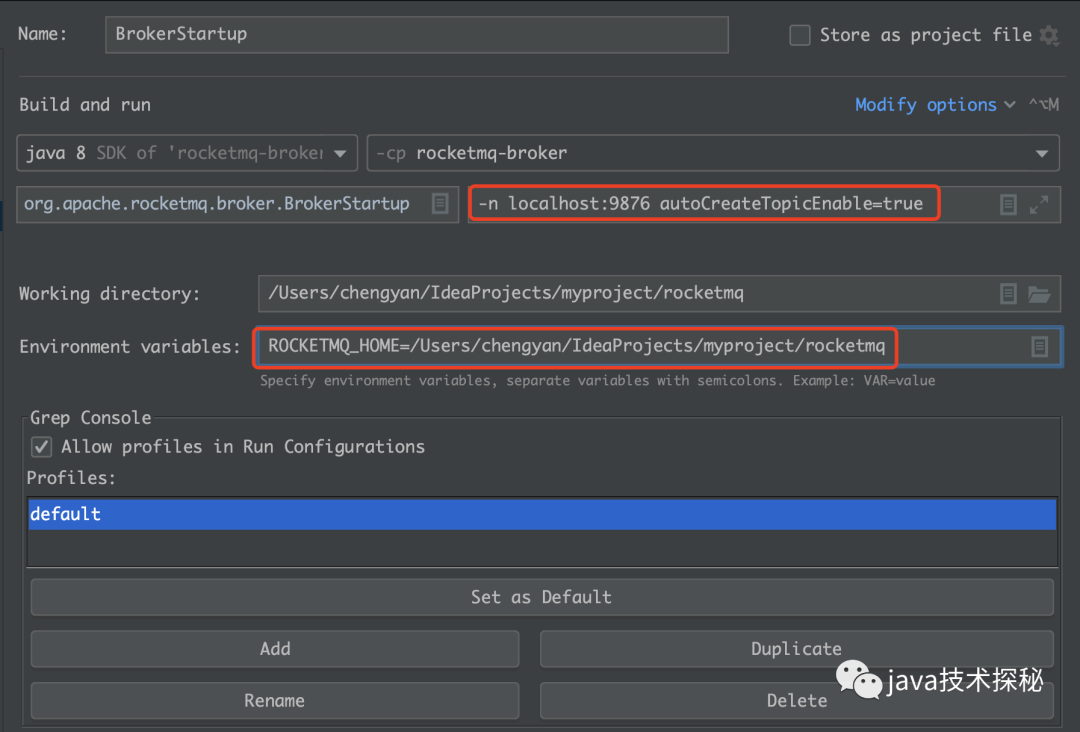Browse for working directory with the folder icon
This screenshot has height=732, width=1080.
click(x=1039, y=294)
